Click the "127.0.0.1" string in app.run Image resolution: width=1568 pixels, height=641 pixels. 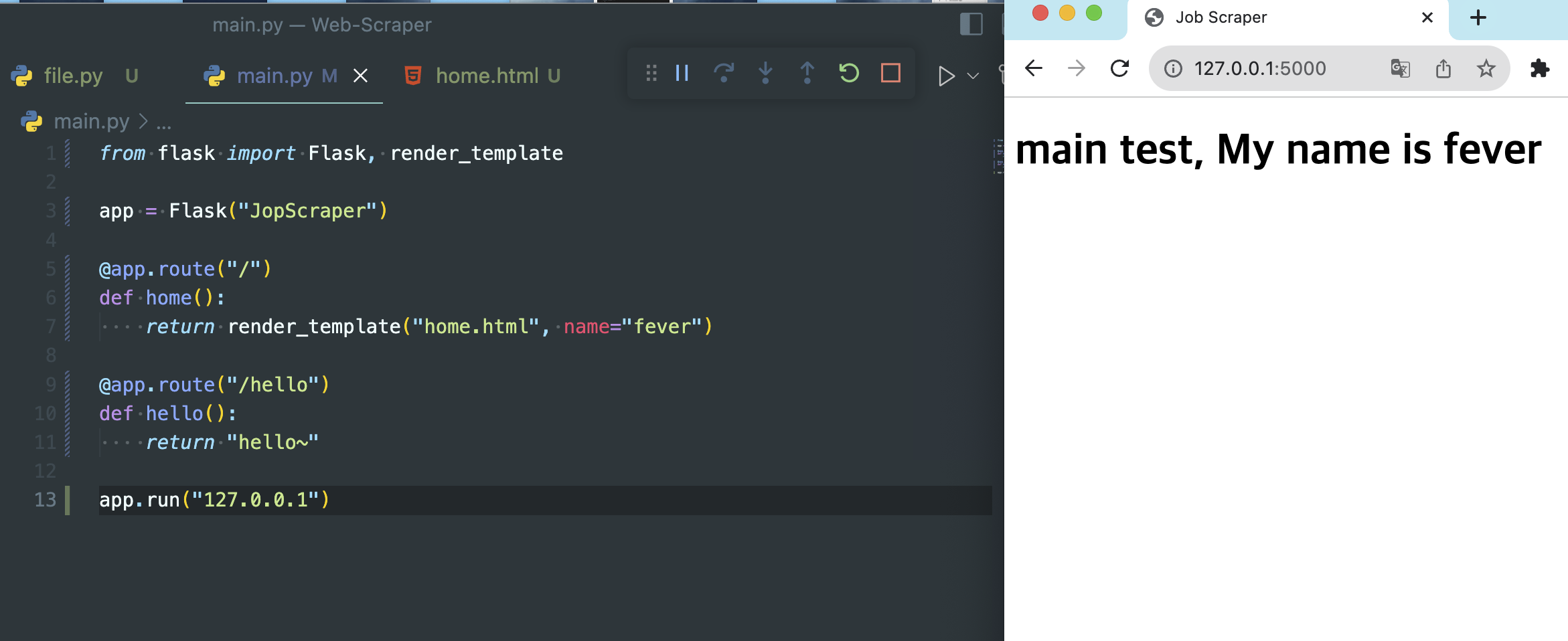pyautogui.click(x=255, y=500)
